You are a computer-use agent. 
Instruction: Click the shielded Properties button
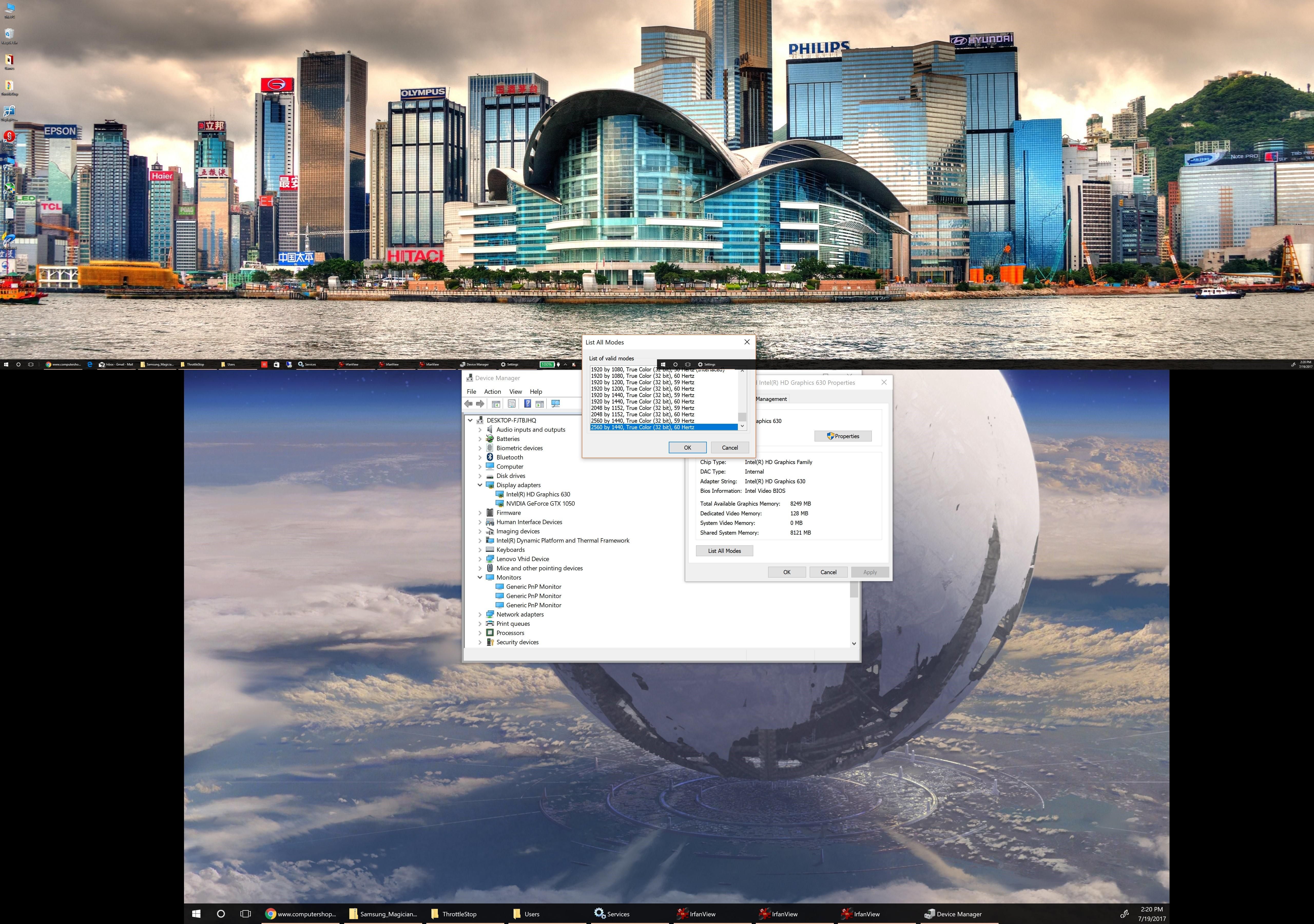(843, 436)
